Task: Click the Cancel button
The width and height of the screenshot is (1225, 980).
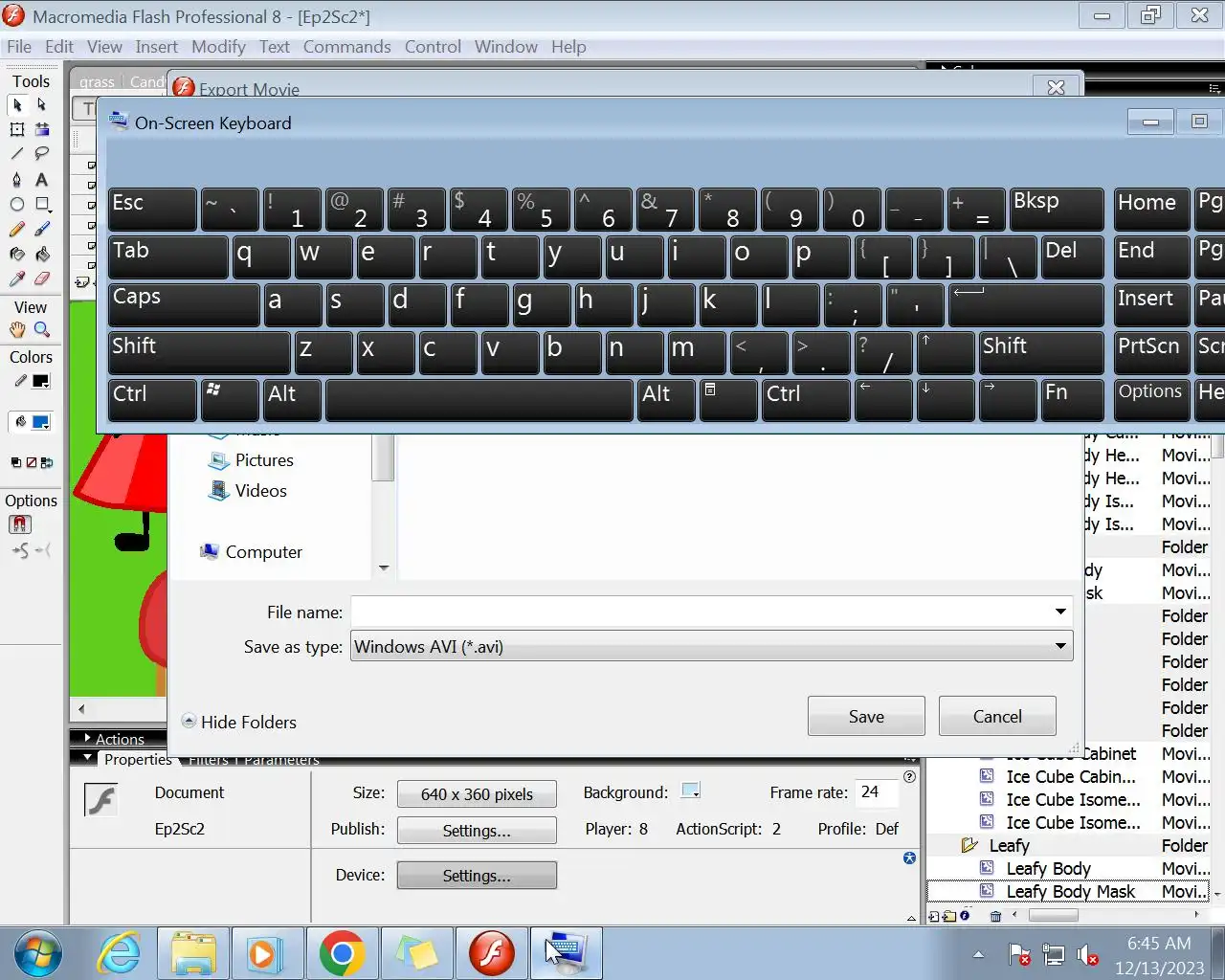Action: (x=997, y=716)
